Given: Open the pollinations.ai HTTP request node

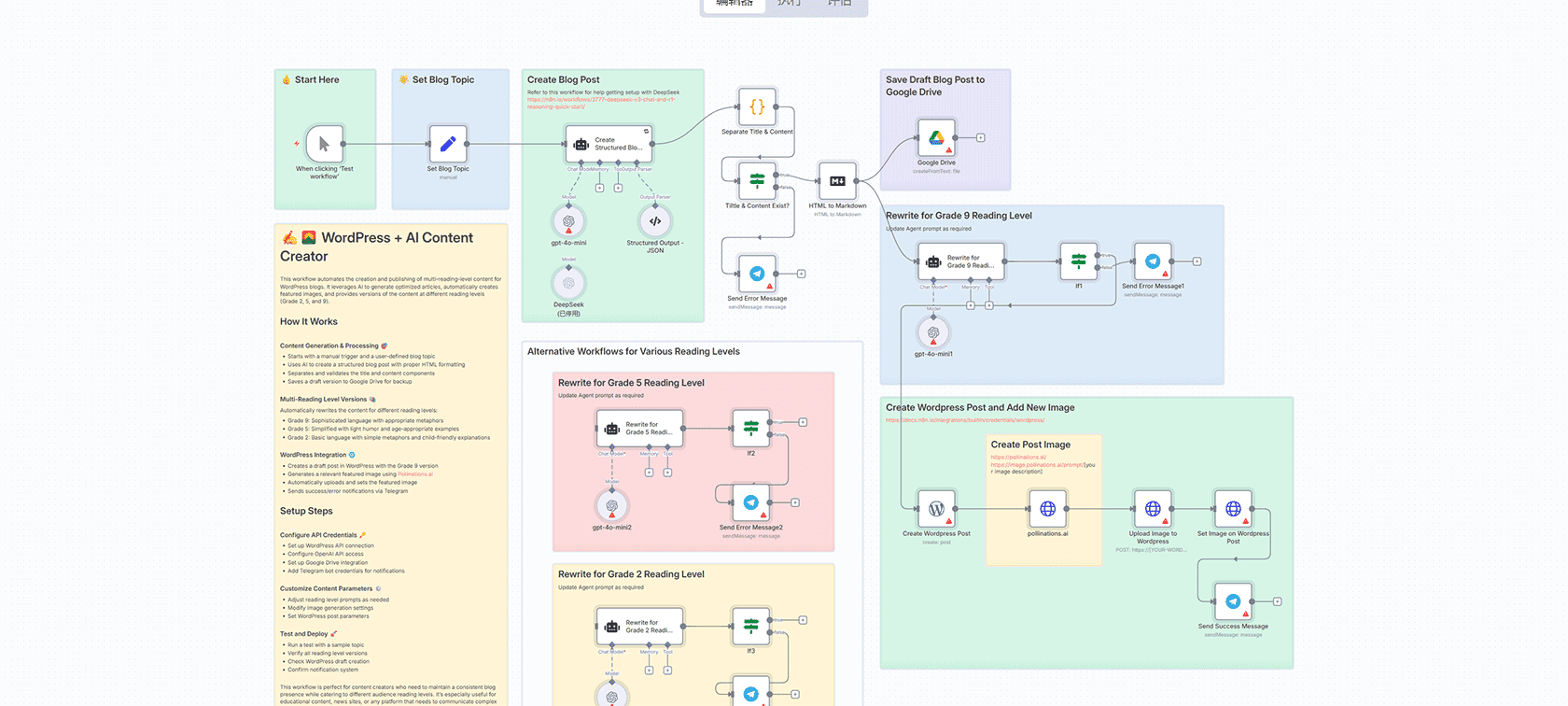Looking at the screenshot, I should (x=1047, y=509).
